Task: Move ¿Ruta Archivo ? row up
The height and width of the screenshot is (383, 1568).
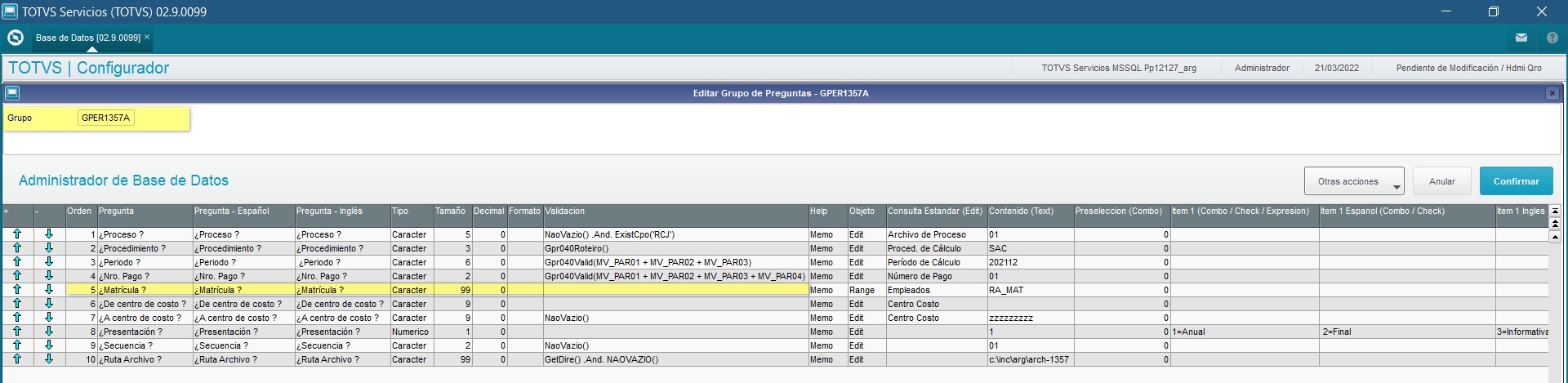Action: coord(17,359)
